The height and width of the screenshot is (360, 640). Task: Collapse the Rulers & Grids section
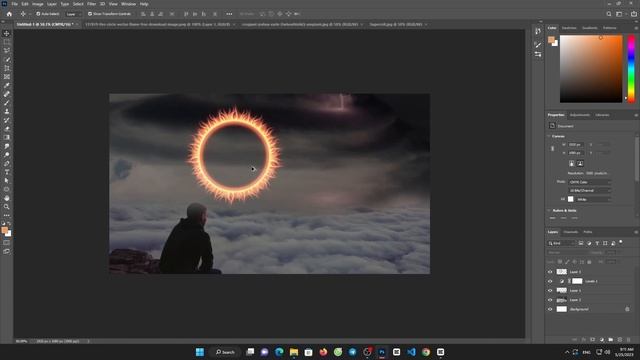pyautogui.click(x=549, y=211)
